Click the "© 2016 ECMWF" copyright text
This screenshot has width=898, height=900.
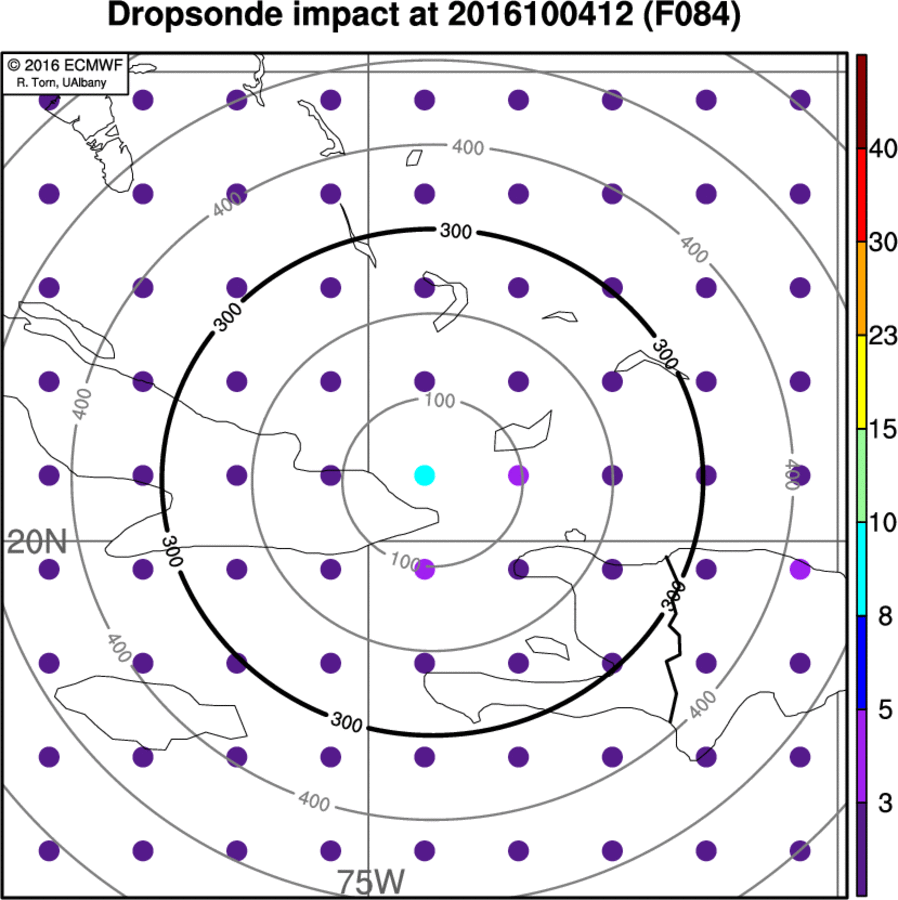coord(65,65)
